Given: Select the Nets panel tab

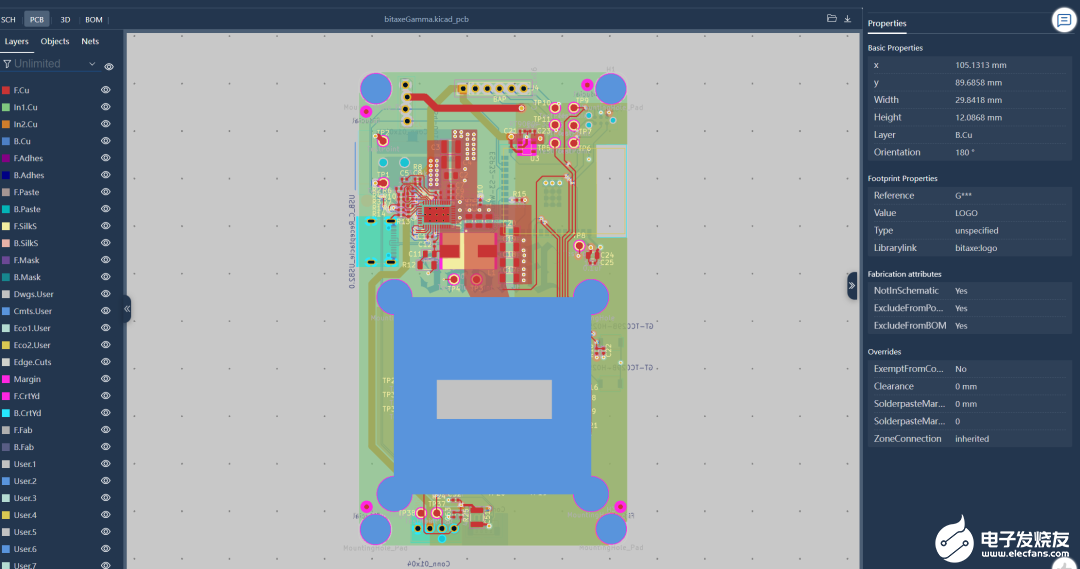Looking at the screenshot, I should [x=90, y=41].
